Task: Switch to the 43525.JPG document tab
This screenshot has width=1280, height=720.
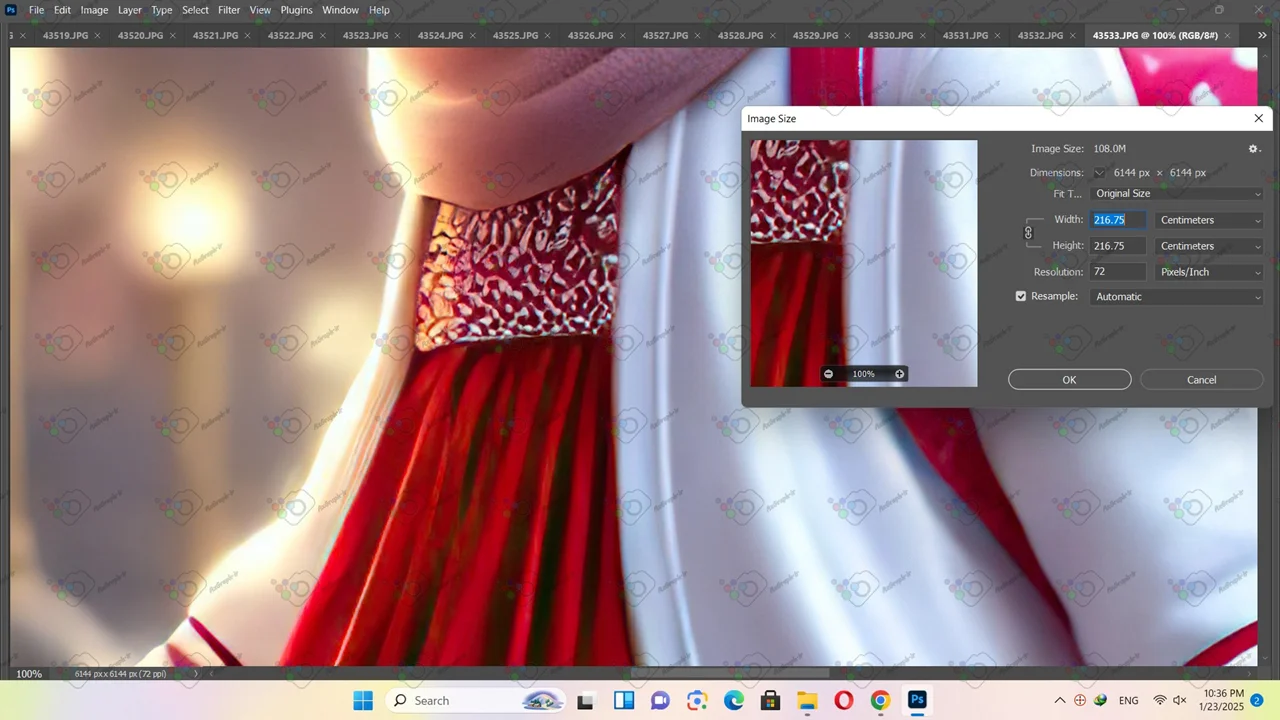Action: (x=515, y=35)
